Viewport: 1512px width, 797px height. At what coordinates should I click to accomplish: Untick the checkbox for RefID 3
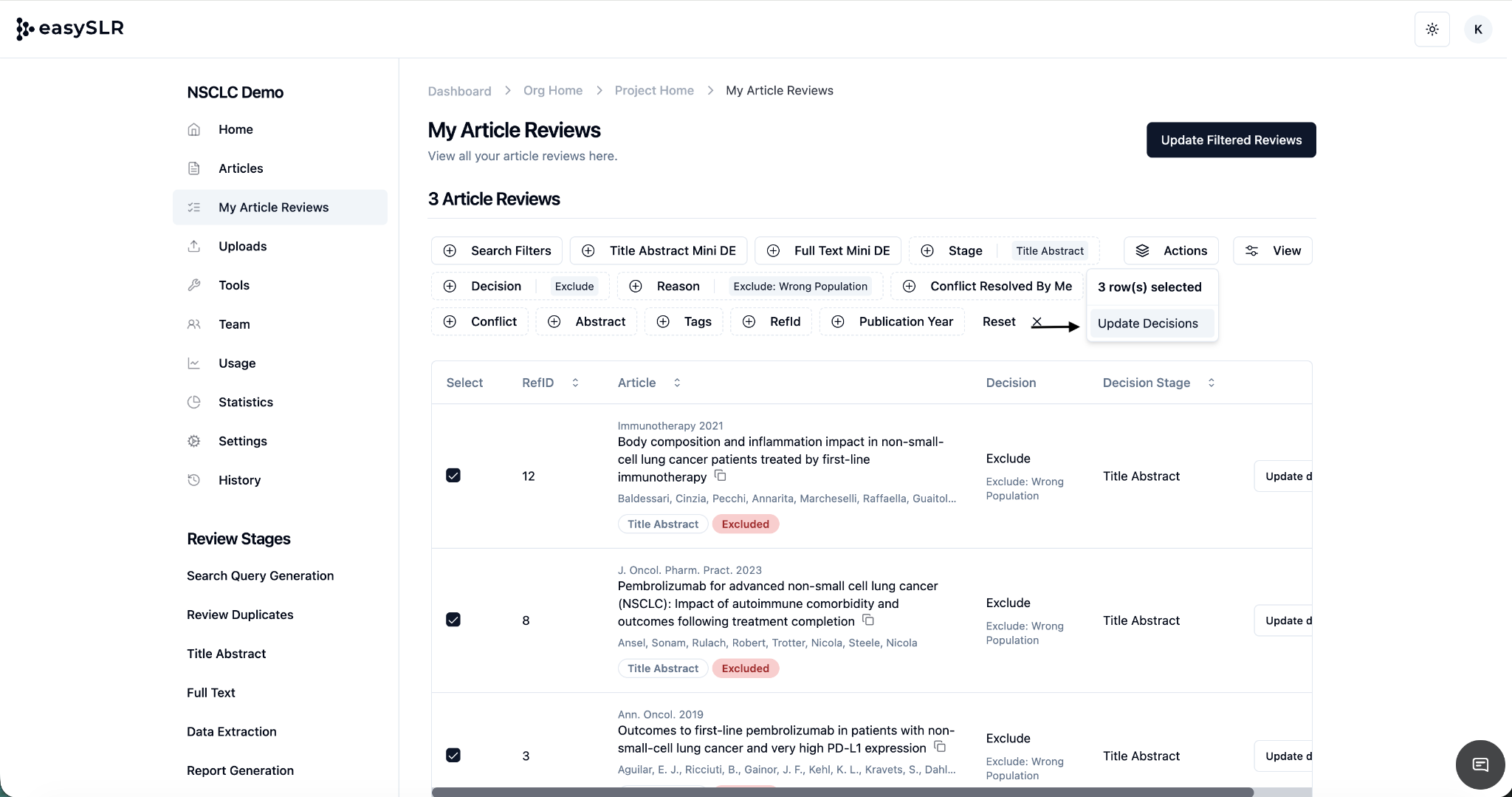(453, 755)
